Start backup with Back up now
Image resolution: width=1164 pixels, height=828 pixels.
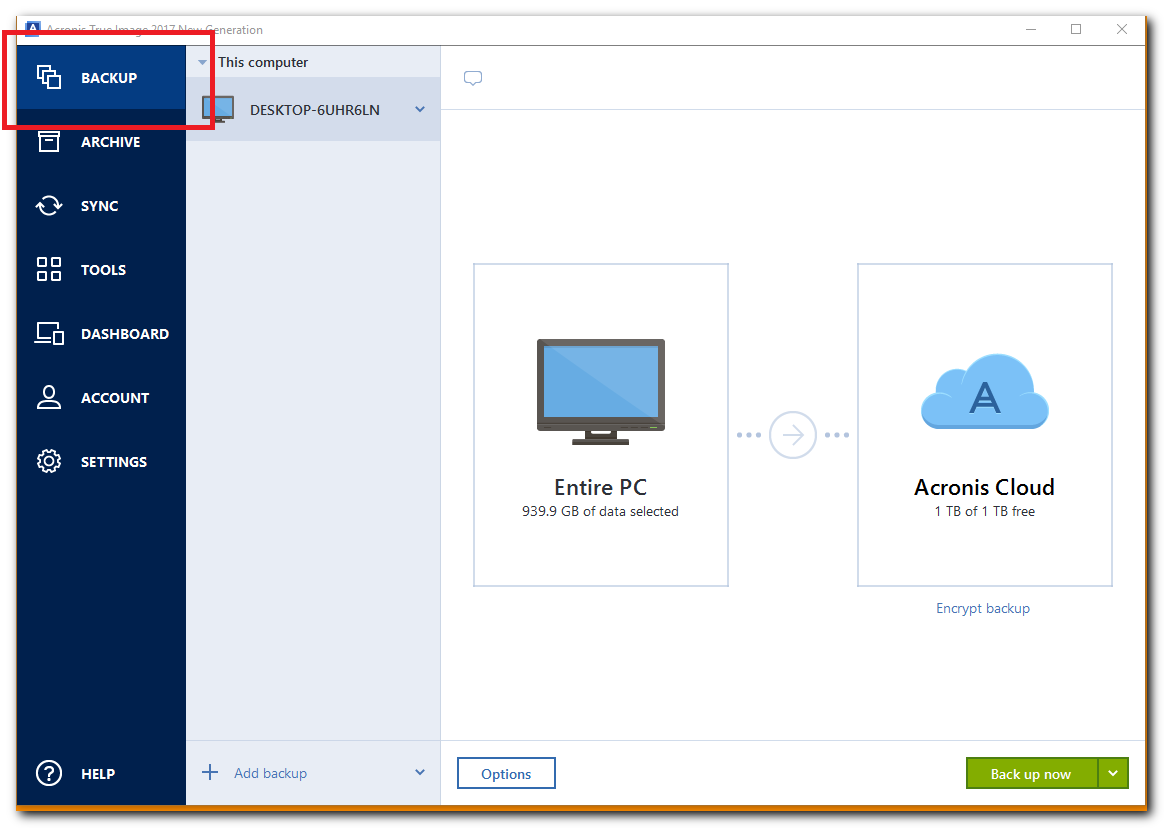pyautogui.click(x=1030, y=773)
